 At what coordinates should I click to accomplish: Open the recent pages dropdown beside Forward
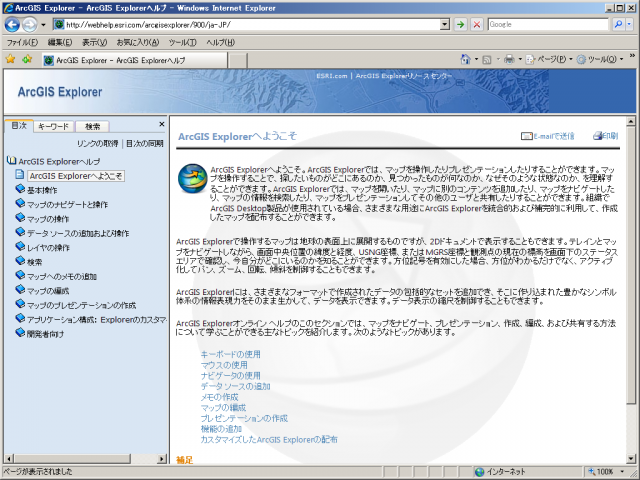coord(43,25)
